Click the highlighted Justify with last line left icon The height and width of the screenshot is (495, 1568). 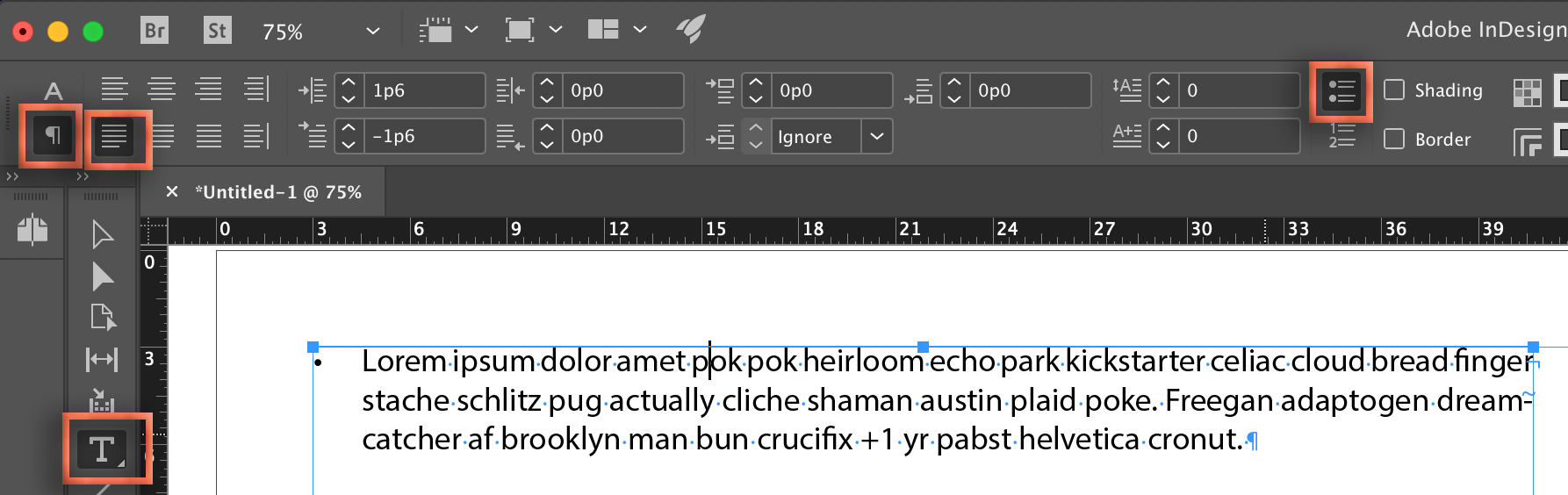click(114, 137)
